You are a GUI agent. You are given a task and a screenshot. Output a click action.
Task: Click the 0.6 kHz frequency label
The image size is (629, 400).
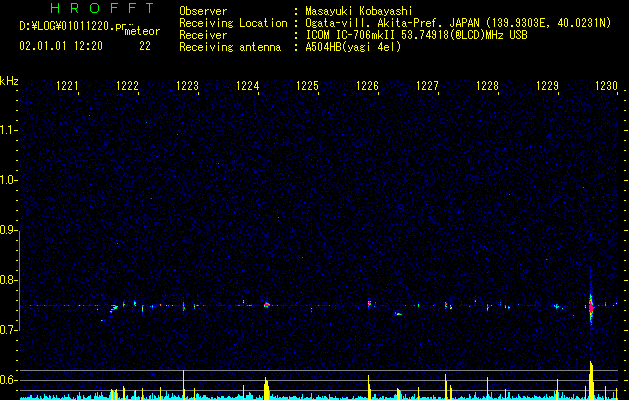tap(8, 380)
